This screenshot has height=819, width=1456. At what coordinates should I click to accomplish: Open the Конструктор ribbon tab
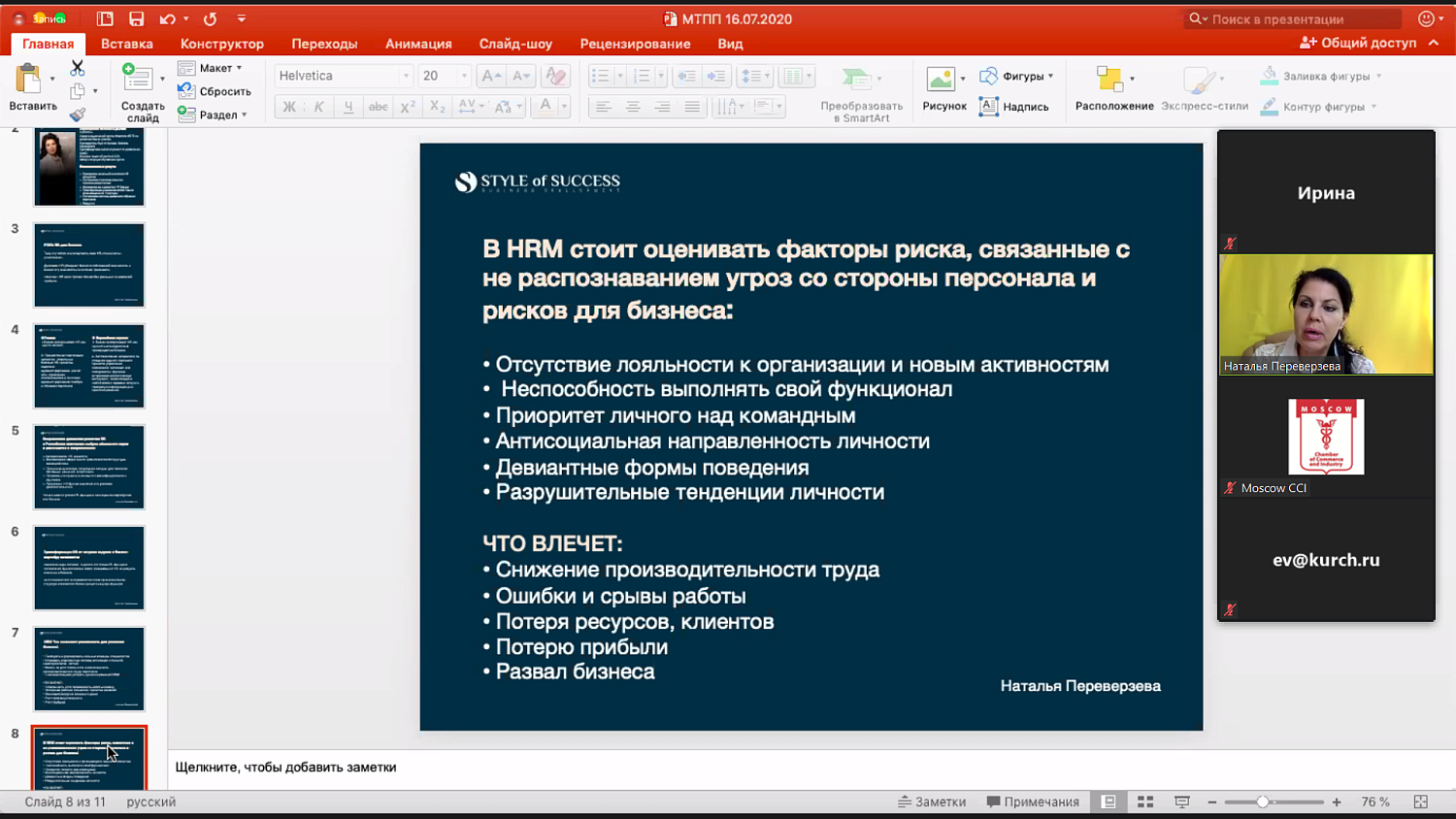click(x=222, y=44)
